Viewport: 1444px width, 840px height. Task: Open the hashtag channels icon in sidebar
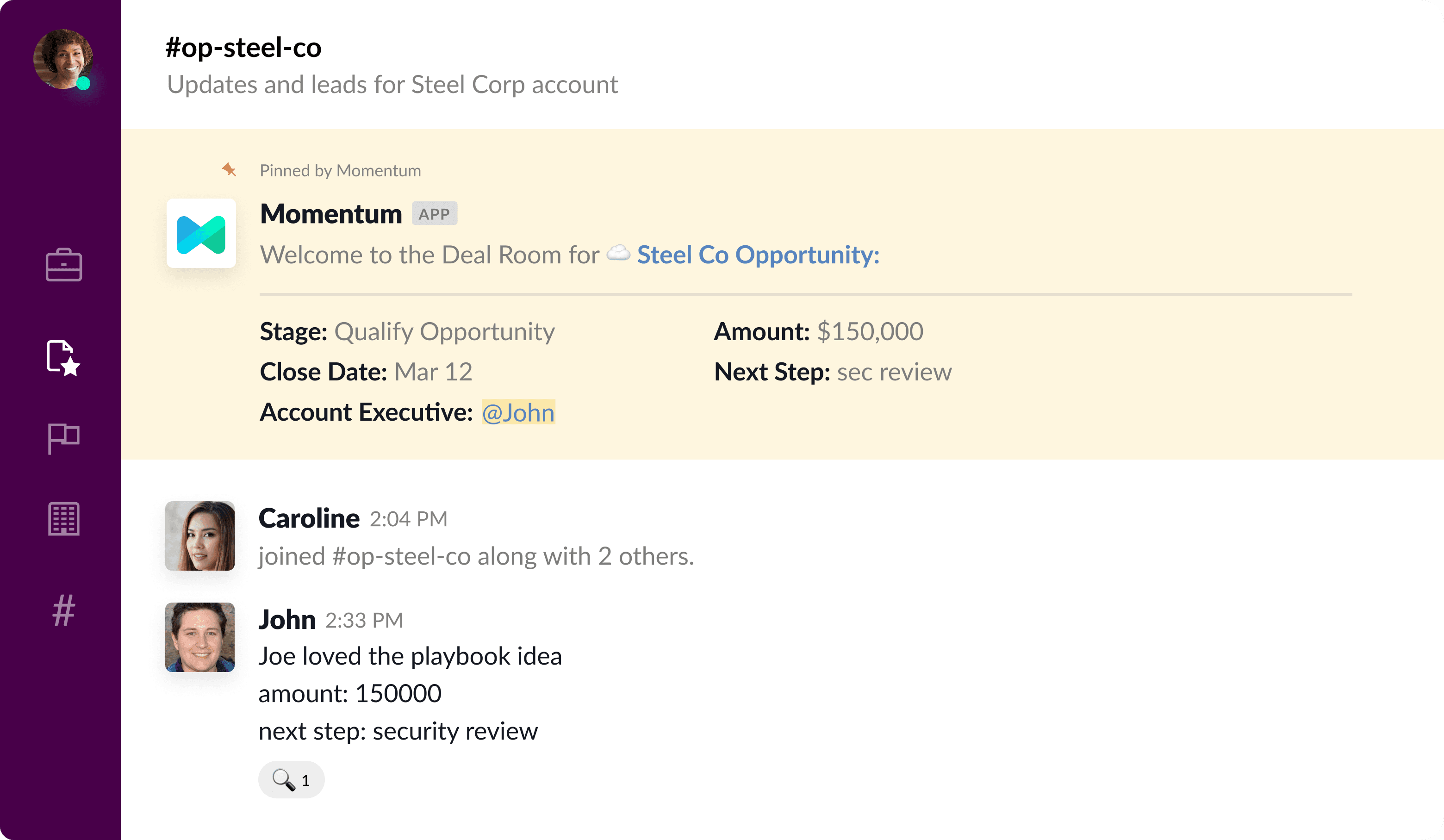pos(63,610)
